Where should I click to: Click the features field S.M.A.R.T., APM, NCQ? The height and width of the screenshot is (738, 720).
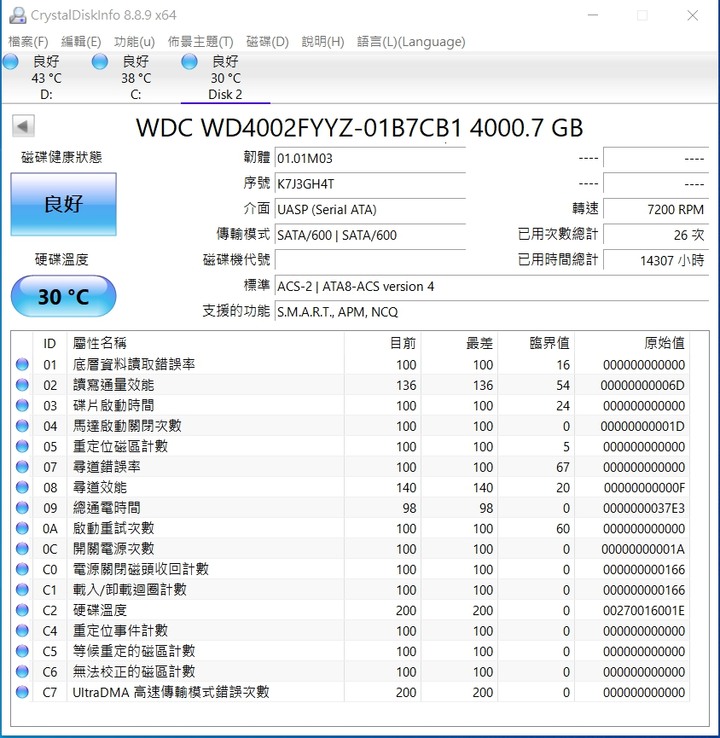491,312
